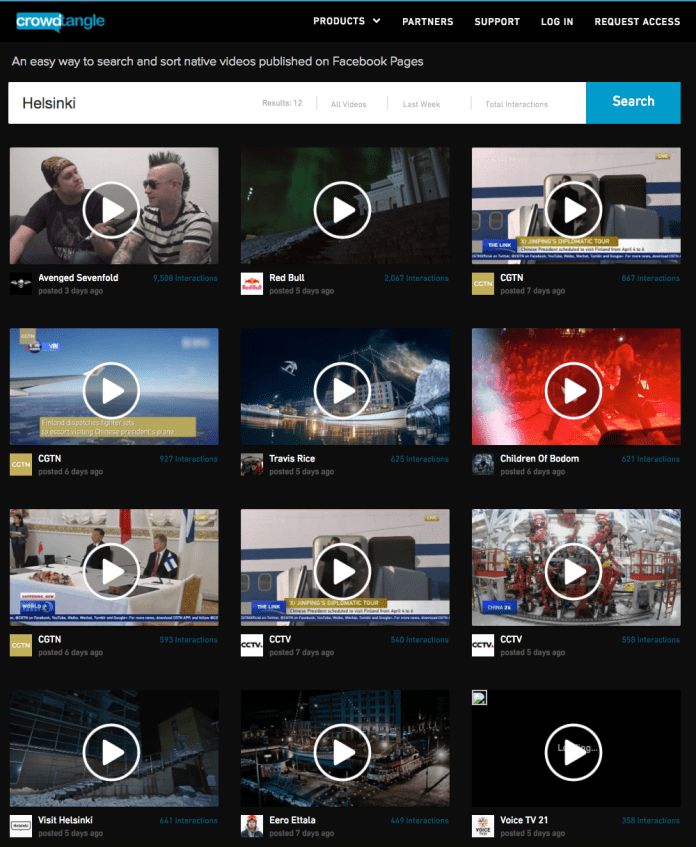The image size is (696, 847).
Task: Expand the Products dropdown menu
Action: point(346,21)
